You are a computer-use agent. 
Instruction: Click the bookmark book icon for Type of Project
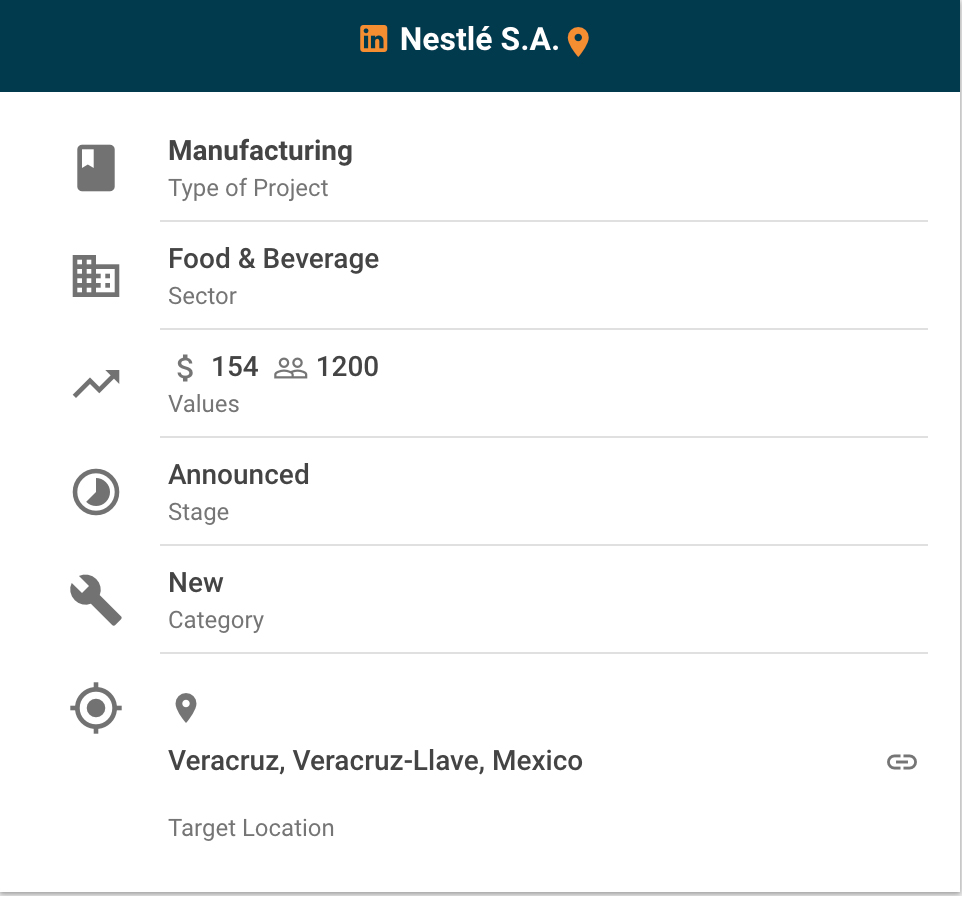[x=96, y=168]
